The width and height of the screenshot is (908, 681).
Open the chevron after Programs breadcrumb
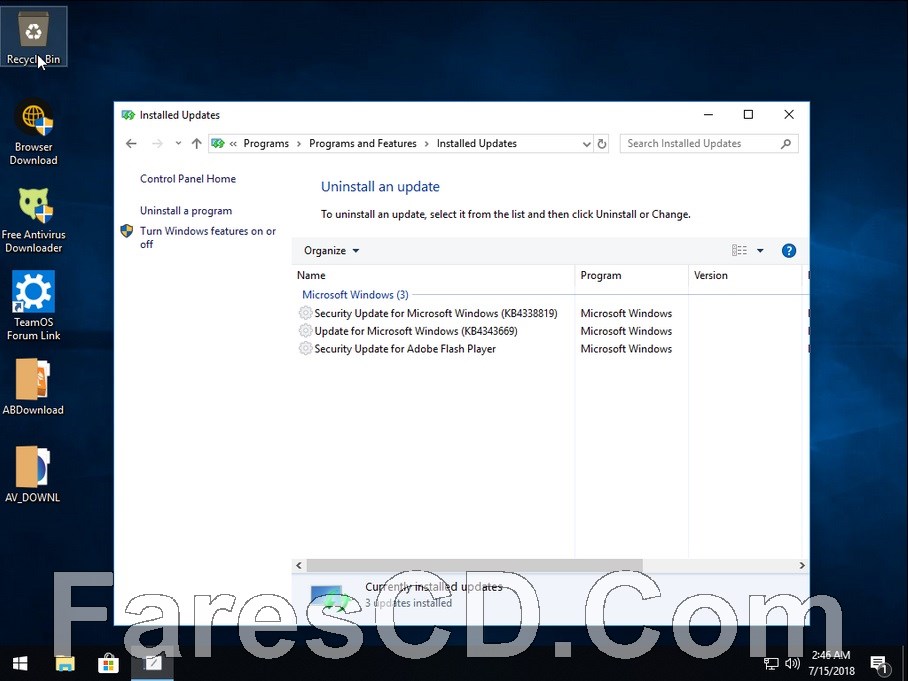299,144
